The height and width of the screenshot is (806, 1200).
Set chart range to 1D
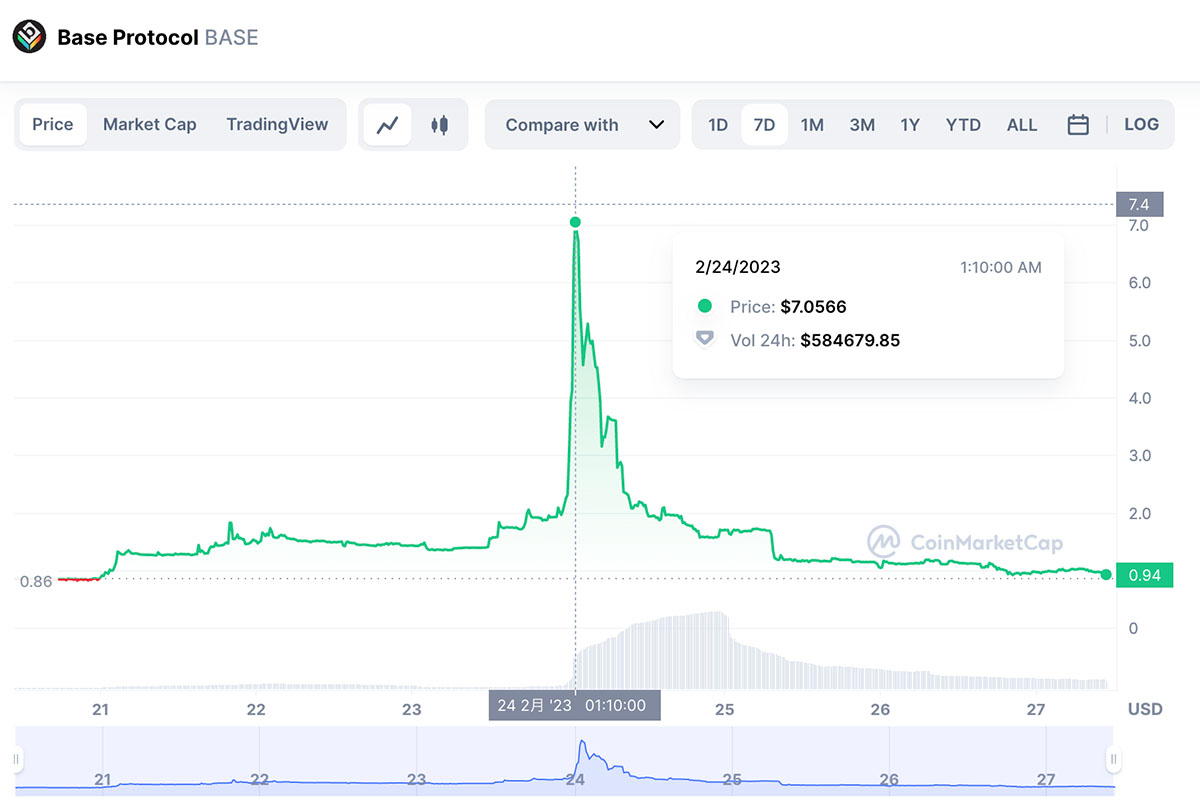pyautogui.click(x=718, y=125)
